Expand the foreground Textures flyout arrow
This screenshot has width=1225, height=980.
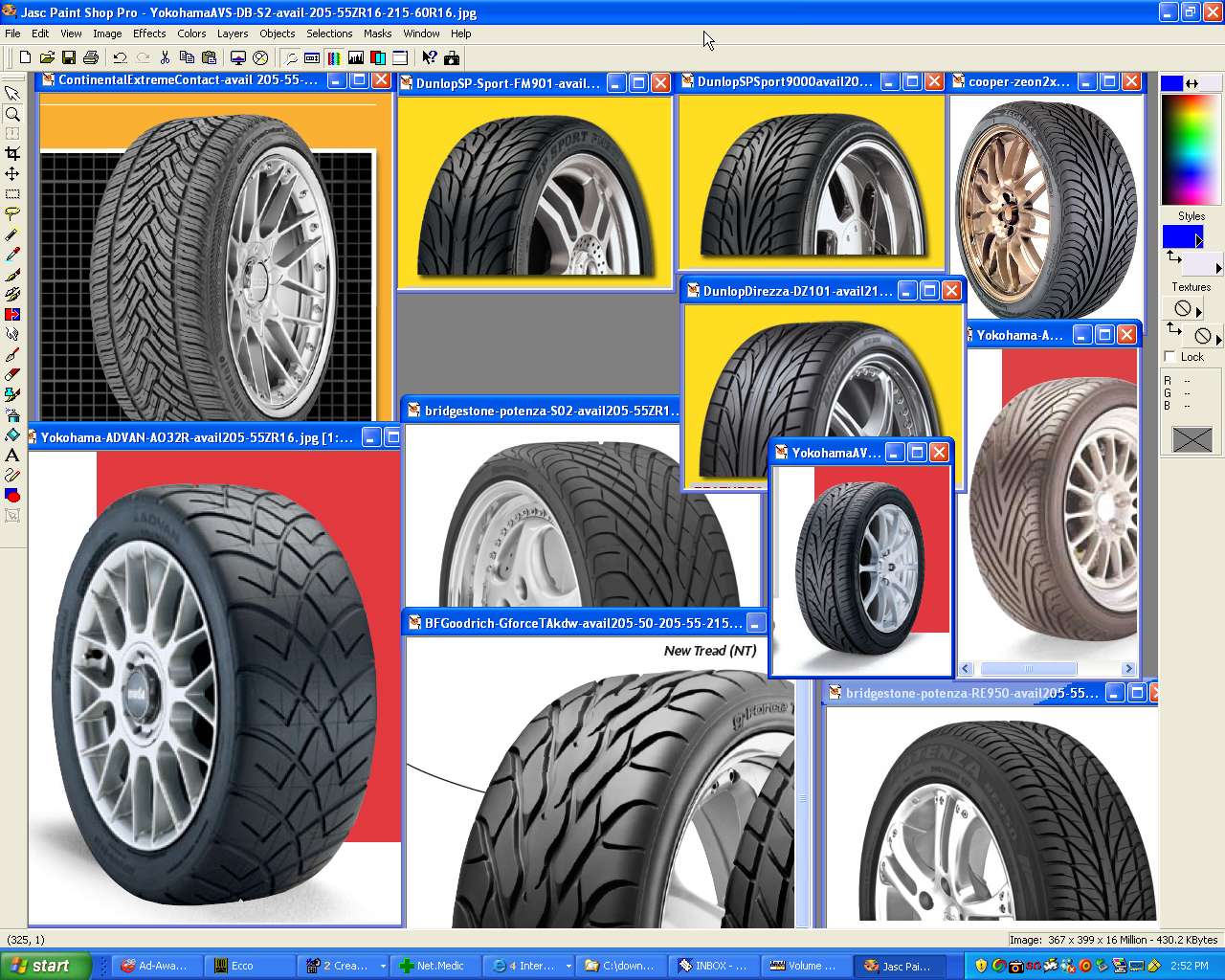pos(1199,312)
